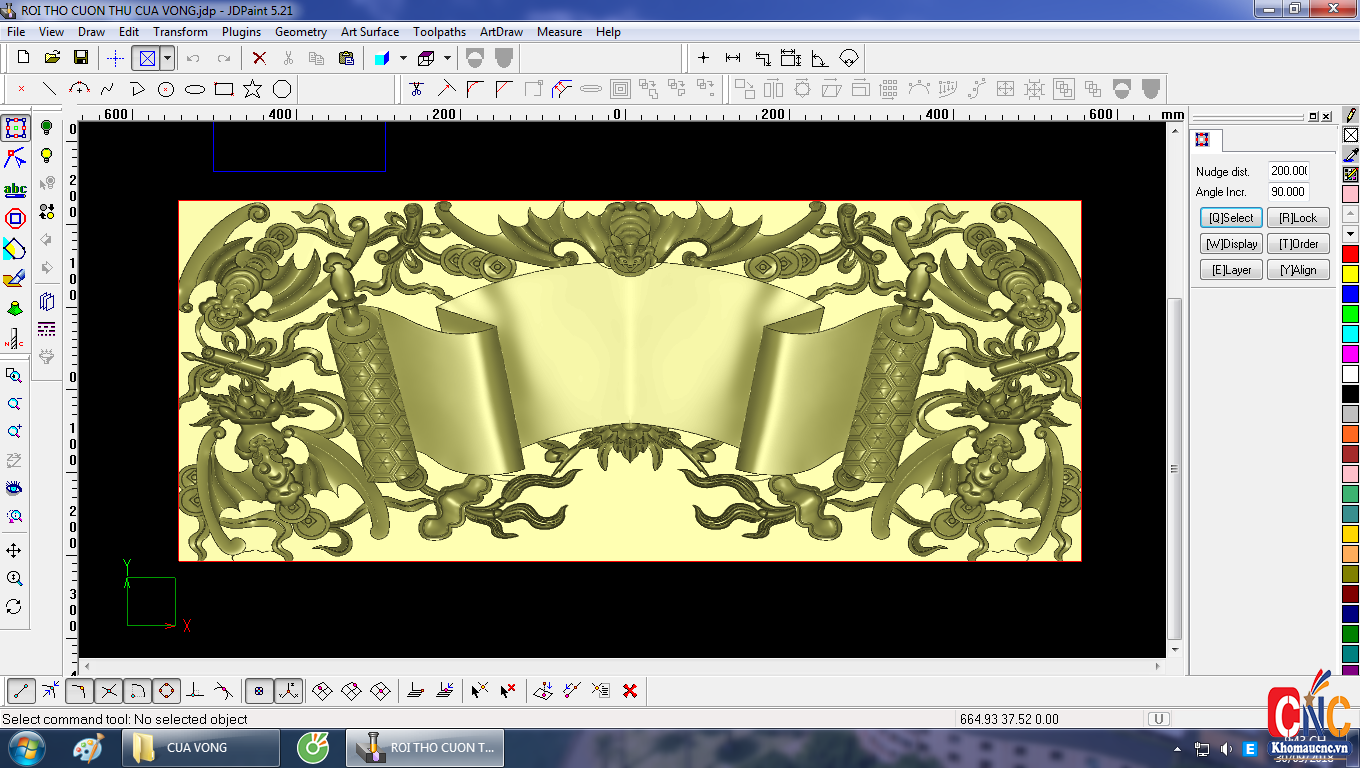Screen dimensions: 1360x768
Task: Select the Pan (four-arrow) tool
Action: (x=14, y=551)
